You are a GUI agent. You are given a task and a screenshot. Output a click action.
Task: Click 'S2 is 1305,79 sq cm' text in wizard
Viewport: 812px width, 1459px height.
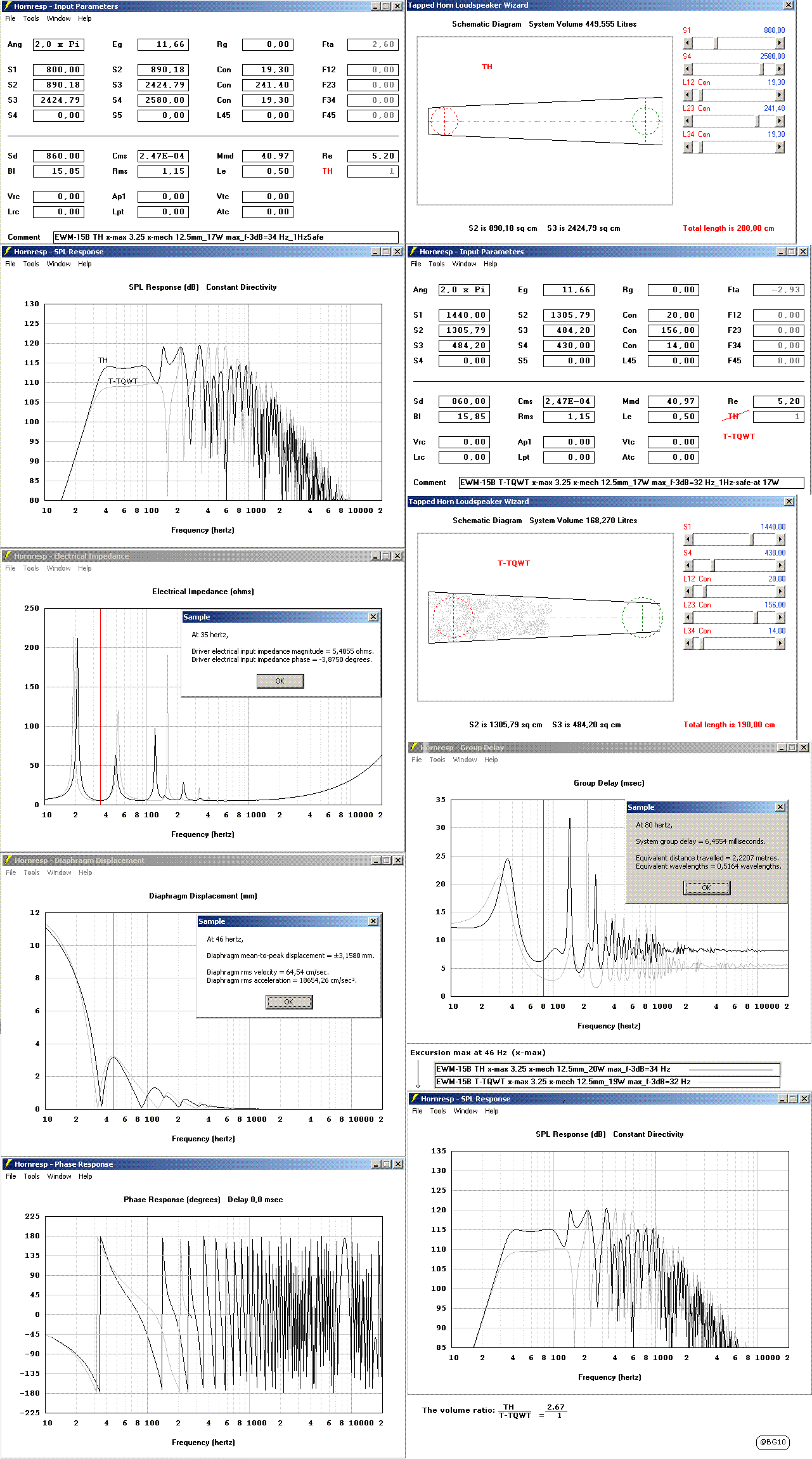coord(505,725)
